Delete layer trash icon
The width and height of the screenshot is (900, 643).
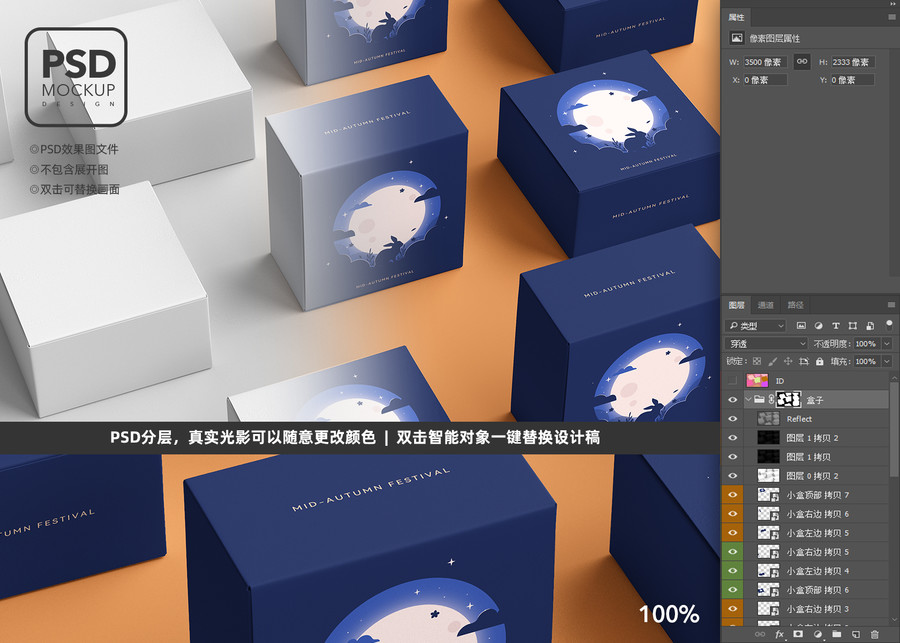click(x=875, y=634)
